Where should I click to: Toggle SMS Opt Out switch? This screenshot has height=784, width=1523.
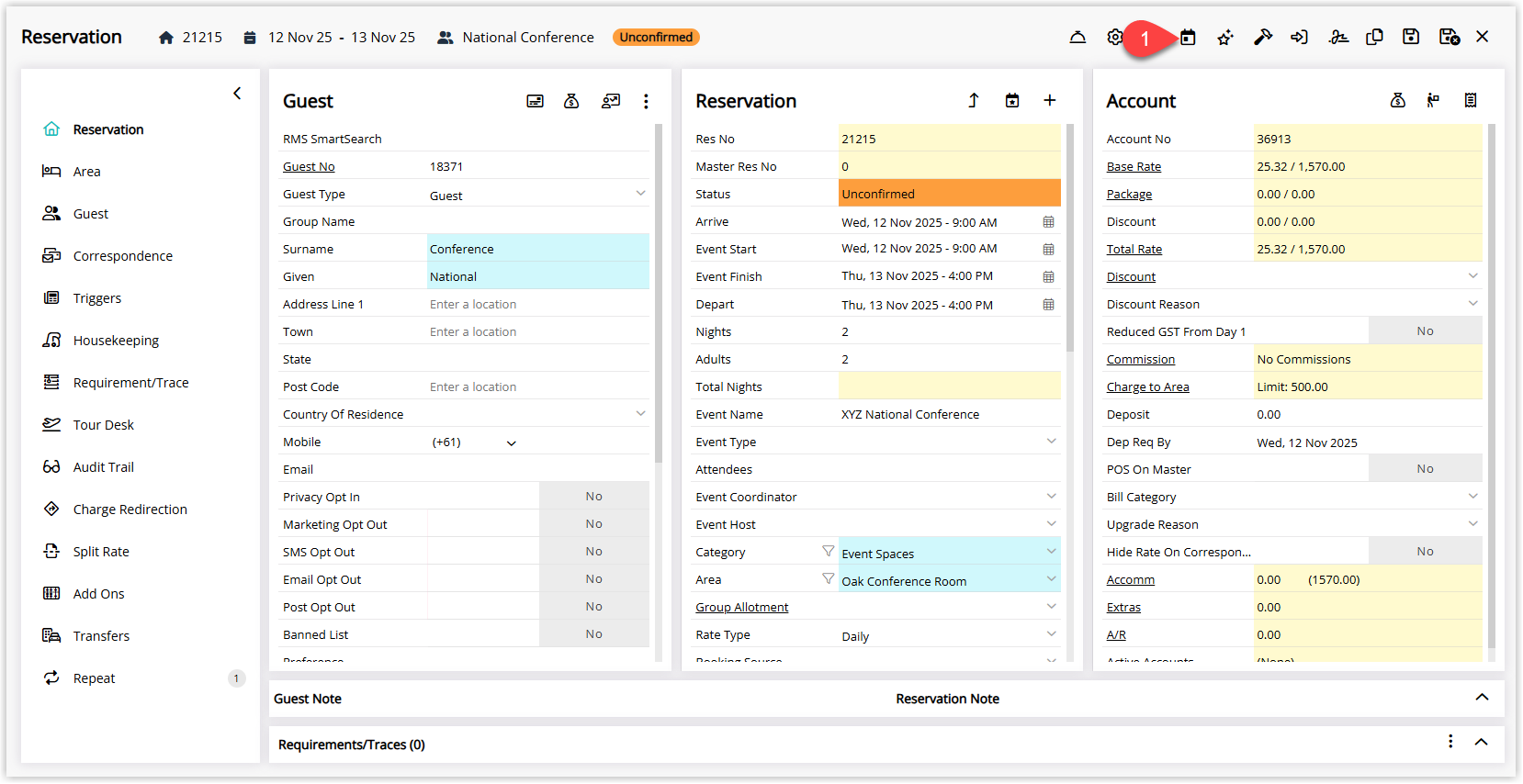[594, 552]
